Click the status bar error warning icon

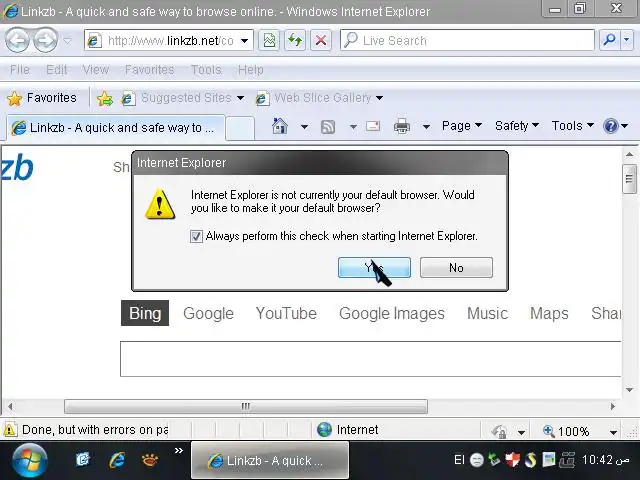10,430
